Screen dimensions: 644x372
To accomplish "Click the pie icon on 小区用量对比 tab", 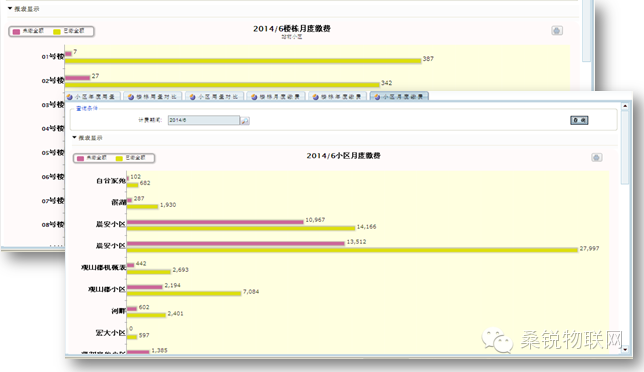I will tap(193, 97).
